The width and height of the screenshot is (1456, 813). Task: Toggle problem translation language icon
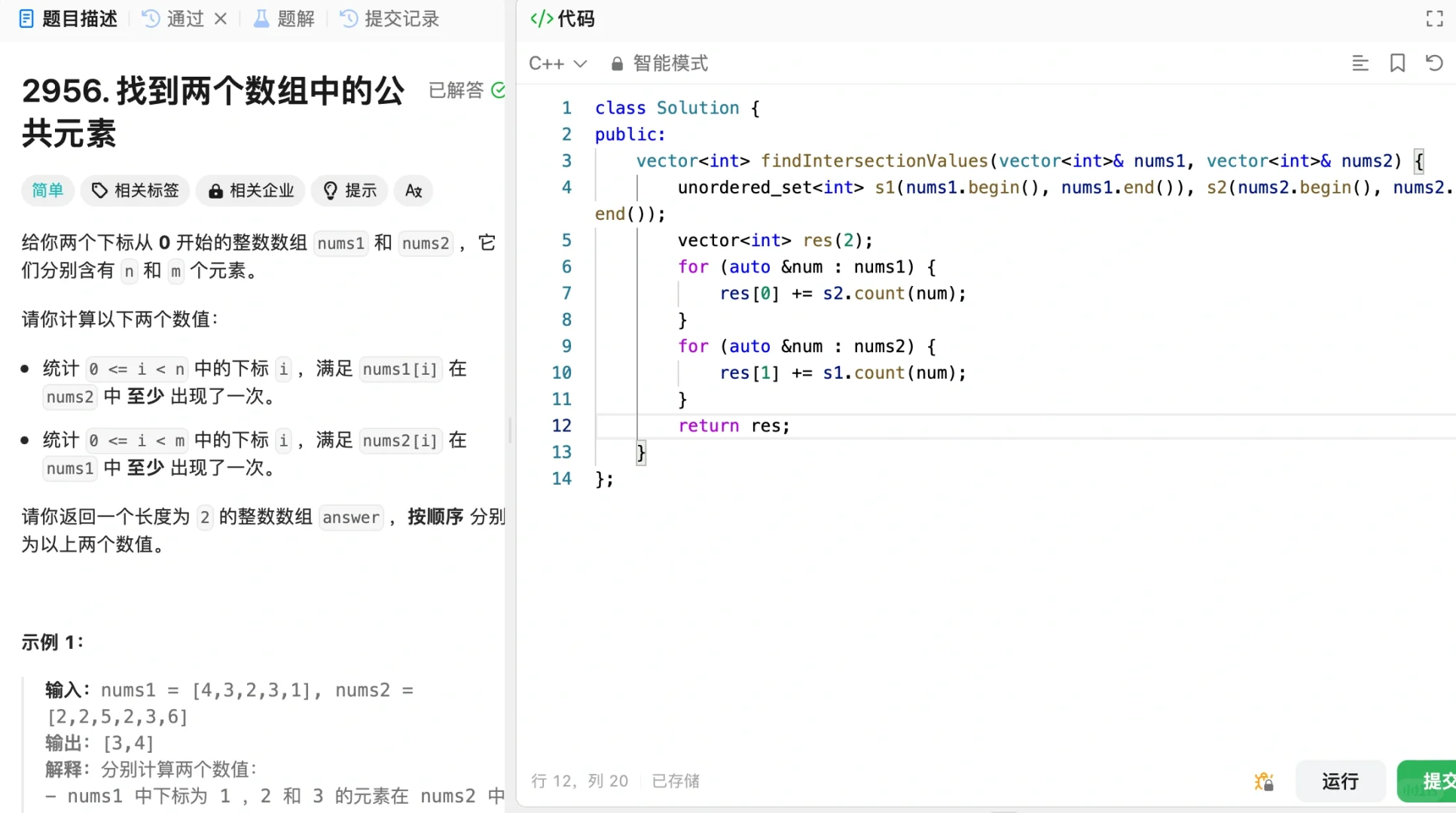point(414,190)
